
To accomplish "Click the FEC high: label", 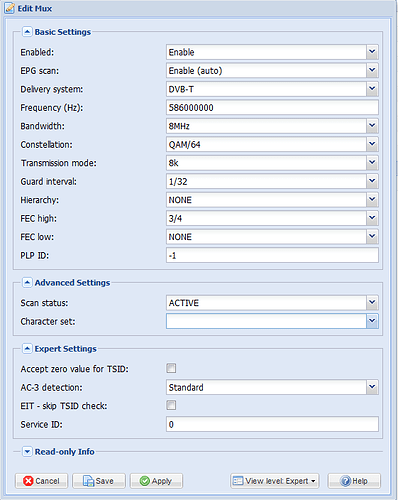I will click(38, 219).
